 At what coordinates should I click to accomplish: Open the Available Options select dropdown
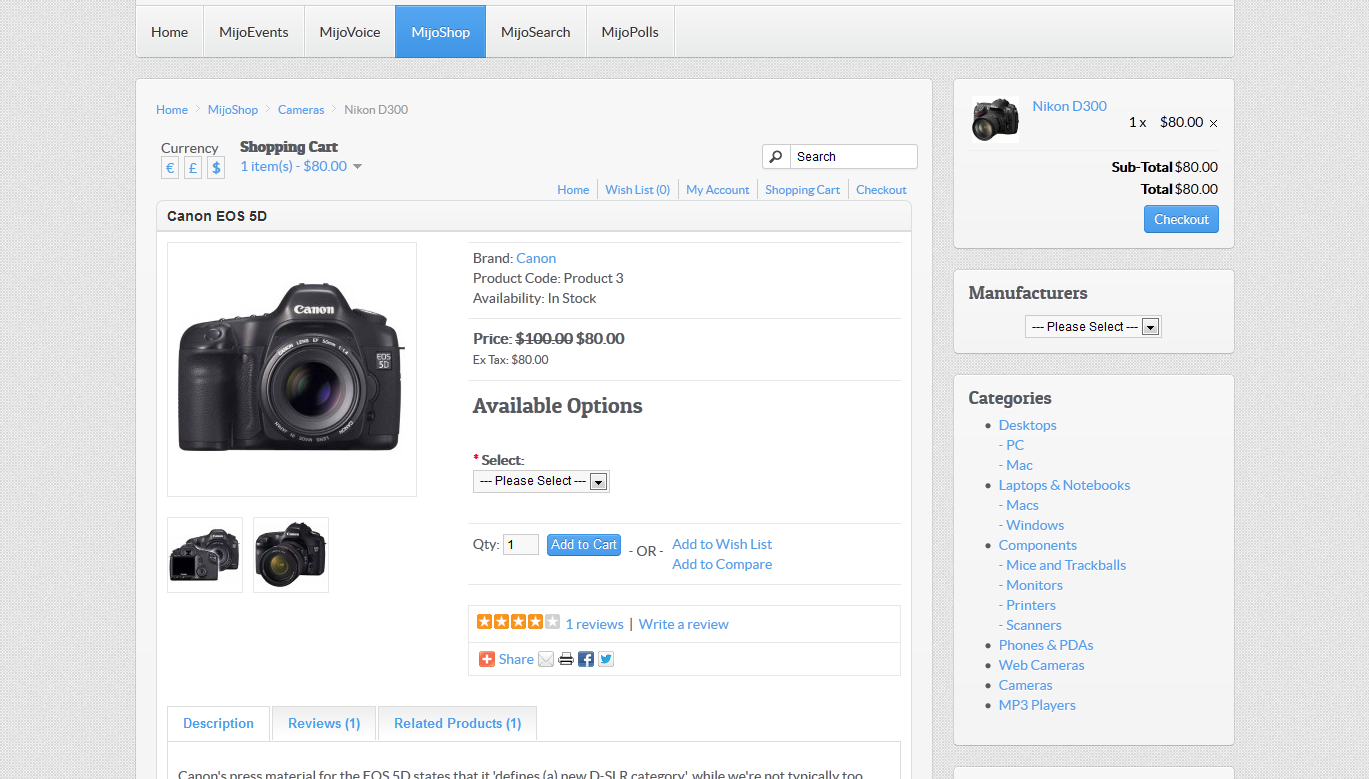541,481
